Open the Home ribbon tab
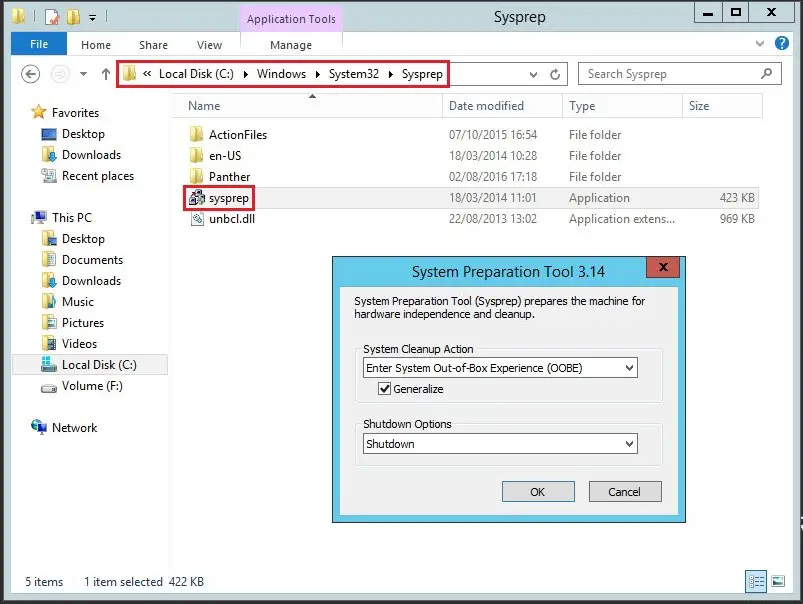The image size is (803, 604). pos(96,45)
